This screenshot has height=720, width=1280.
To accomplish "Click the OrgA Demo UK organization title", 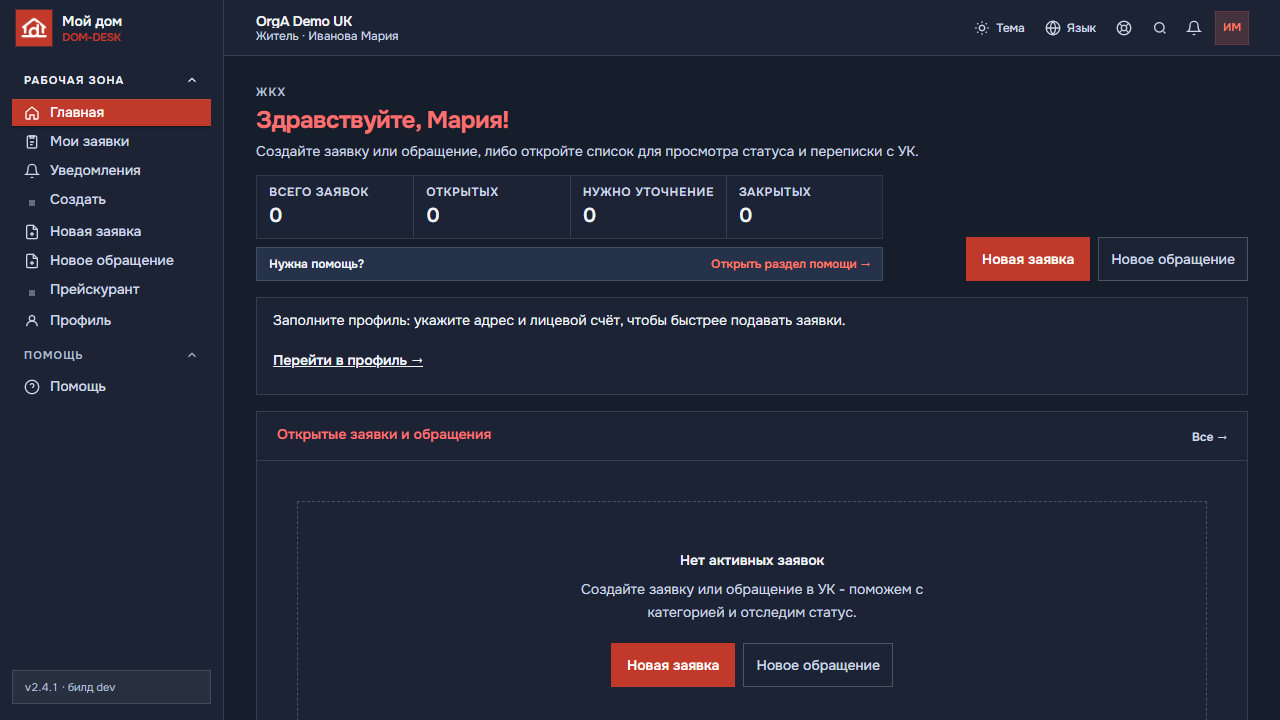I will (x=304, y=21).
